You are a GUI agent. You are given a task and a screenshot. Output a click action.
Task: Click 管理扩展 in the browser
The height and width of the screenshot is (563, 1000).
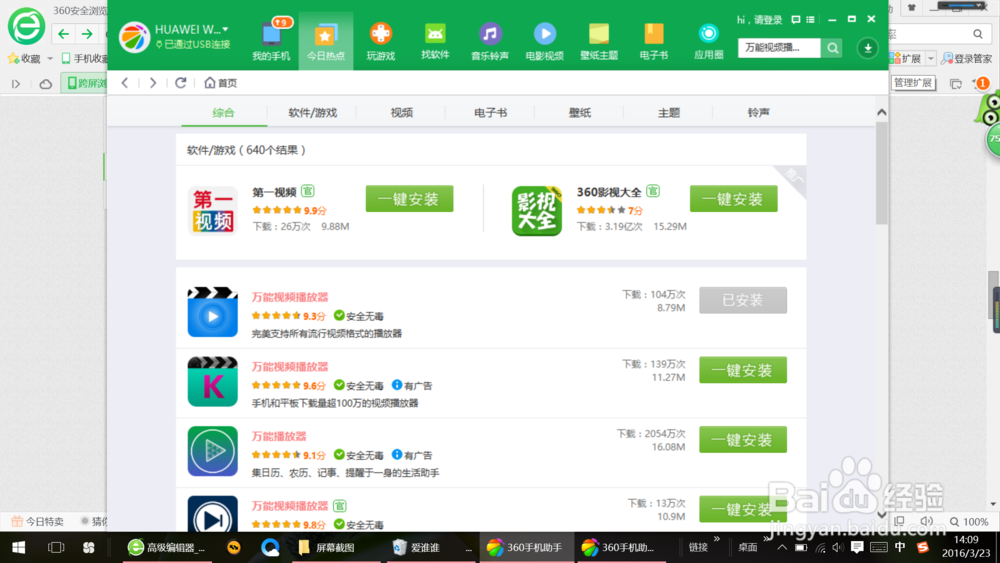click(913, 83)
